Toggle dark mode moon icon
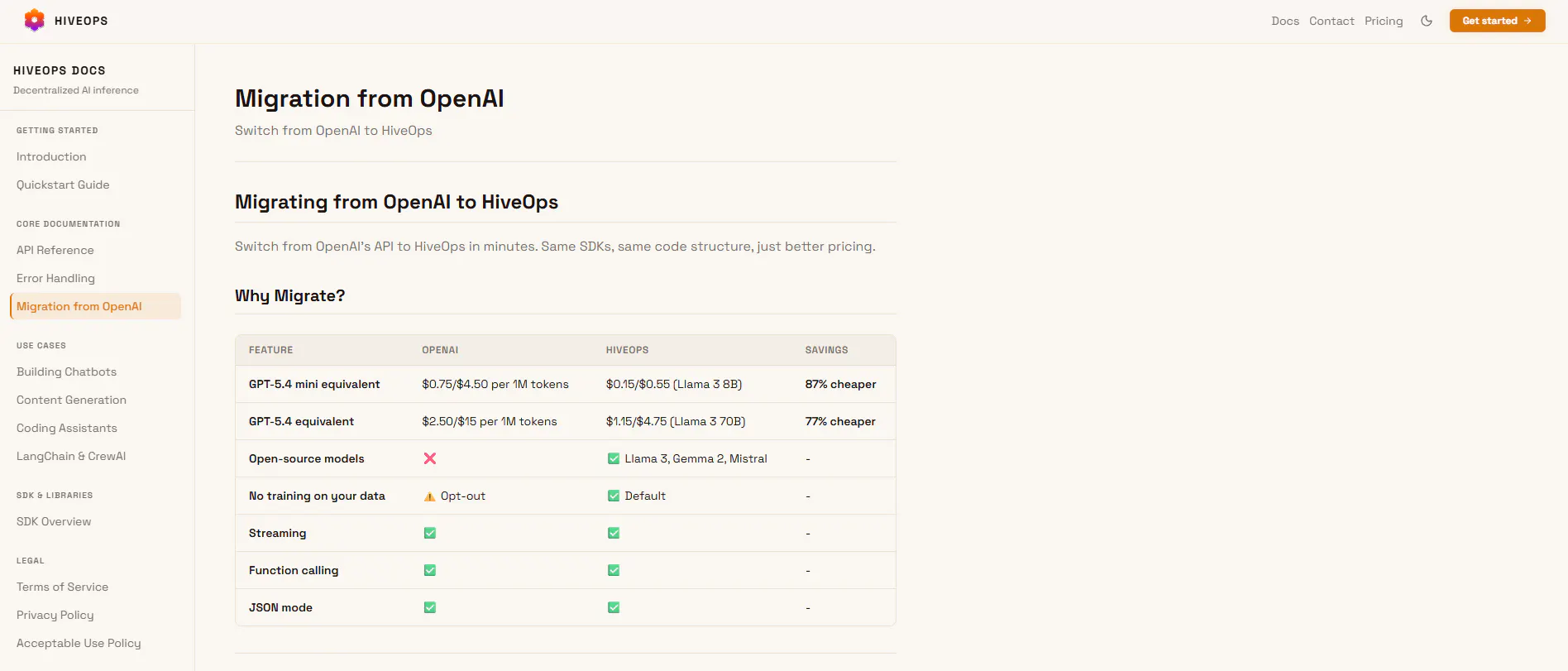The height and width of the screenshot is (671, 1568). click(x=1427, y=21)
